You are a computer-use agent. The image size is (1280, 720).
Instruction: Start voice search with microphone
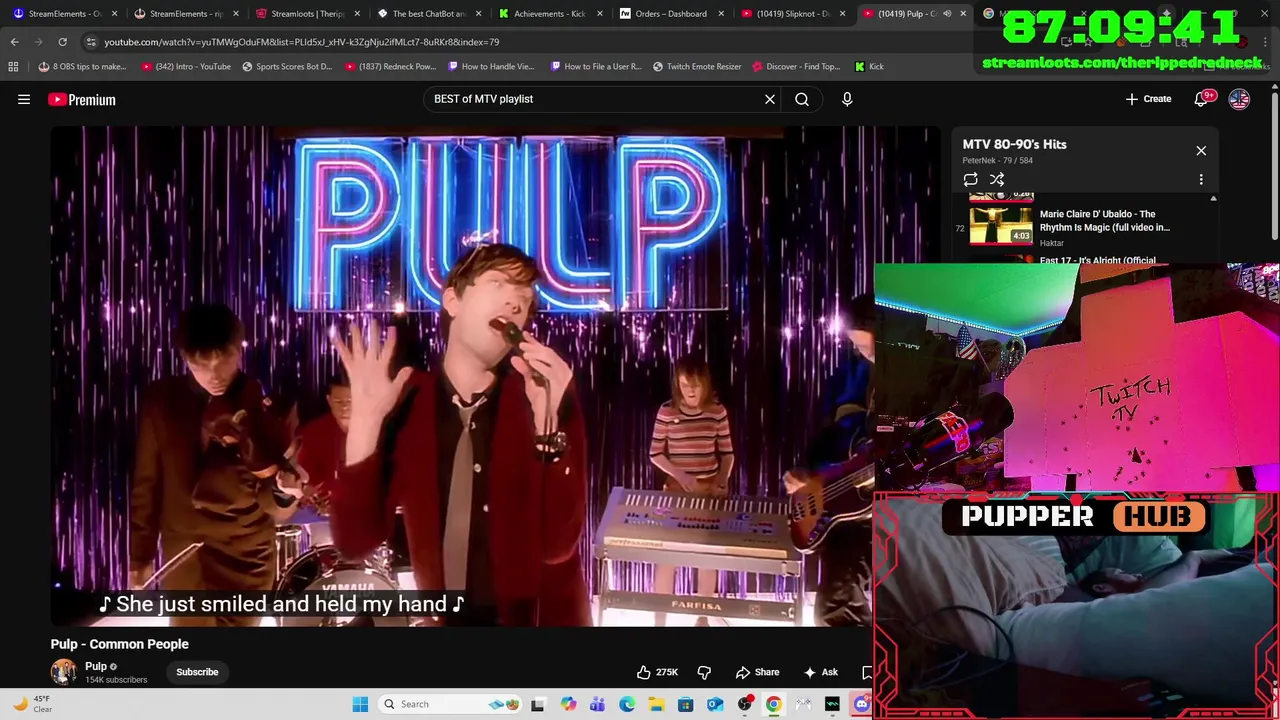pos(847,99)
